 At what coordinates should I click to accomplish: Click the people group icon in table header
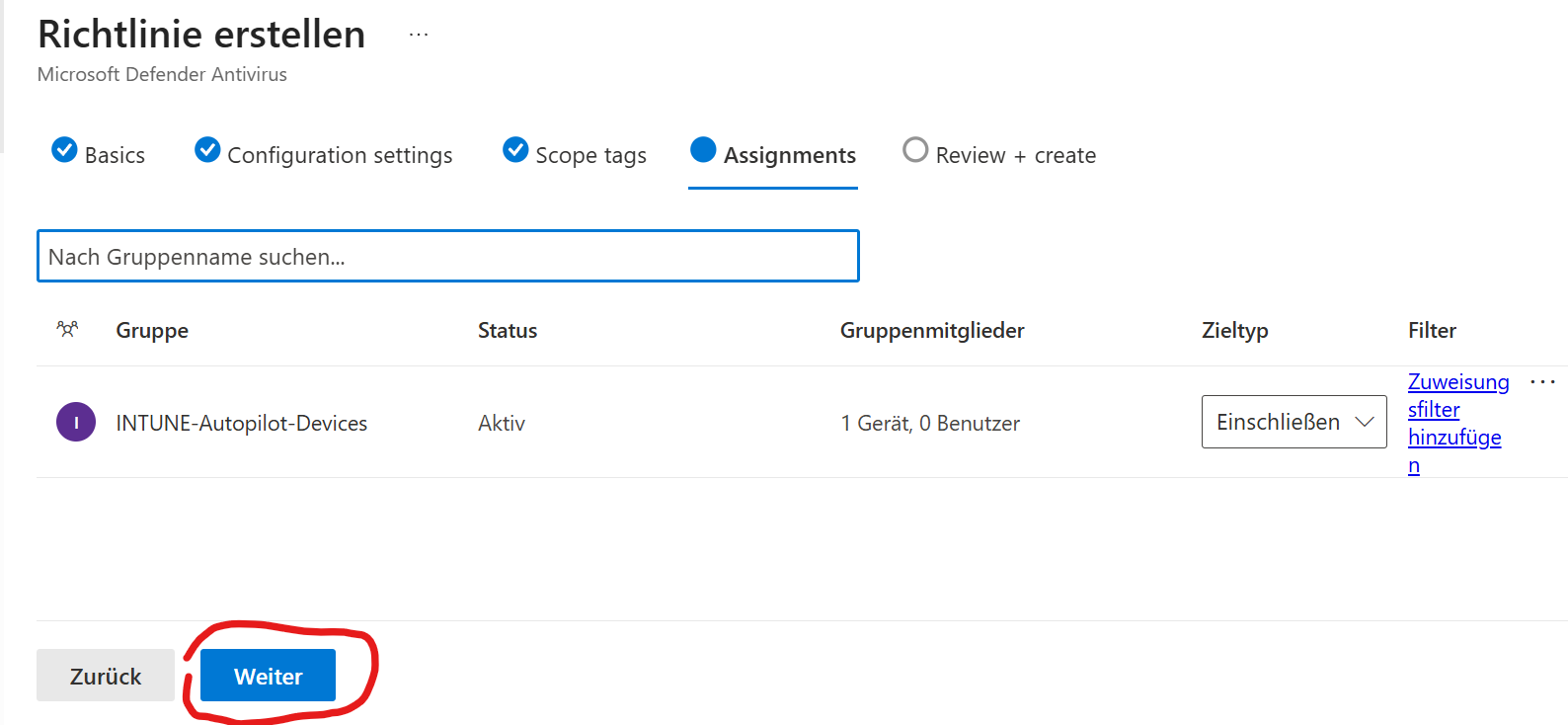67,330
